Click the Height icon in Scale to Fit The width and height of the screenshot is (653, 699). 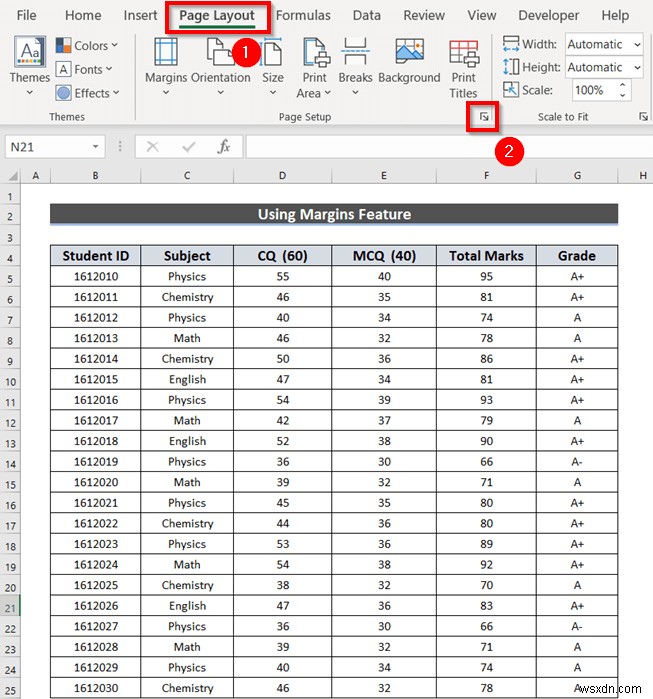[x=510, y=67]
